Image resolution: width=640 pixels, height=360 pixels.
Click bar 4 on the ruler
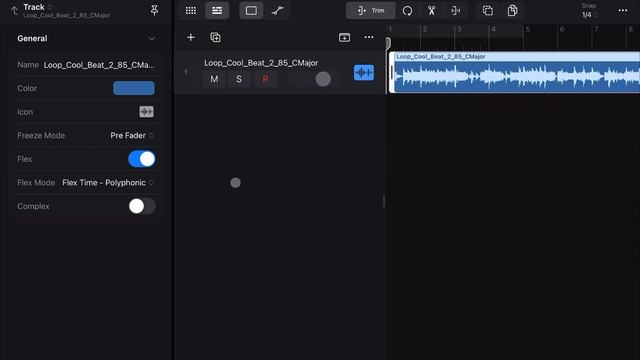[x=493, y=29]
